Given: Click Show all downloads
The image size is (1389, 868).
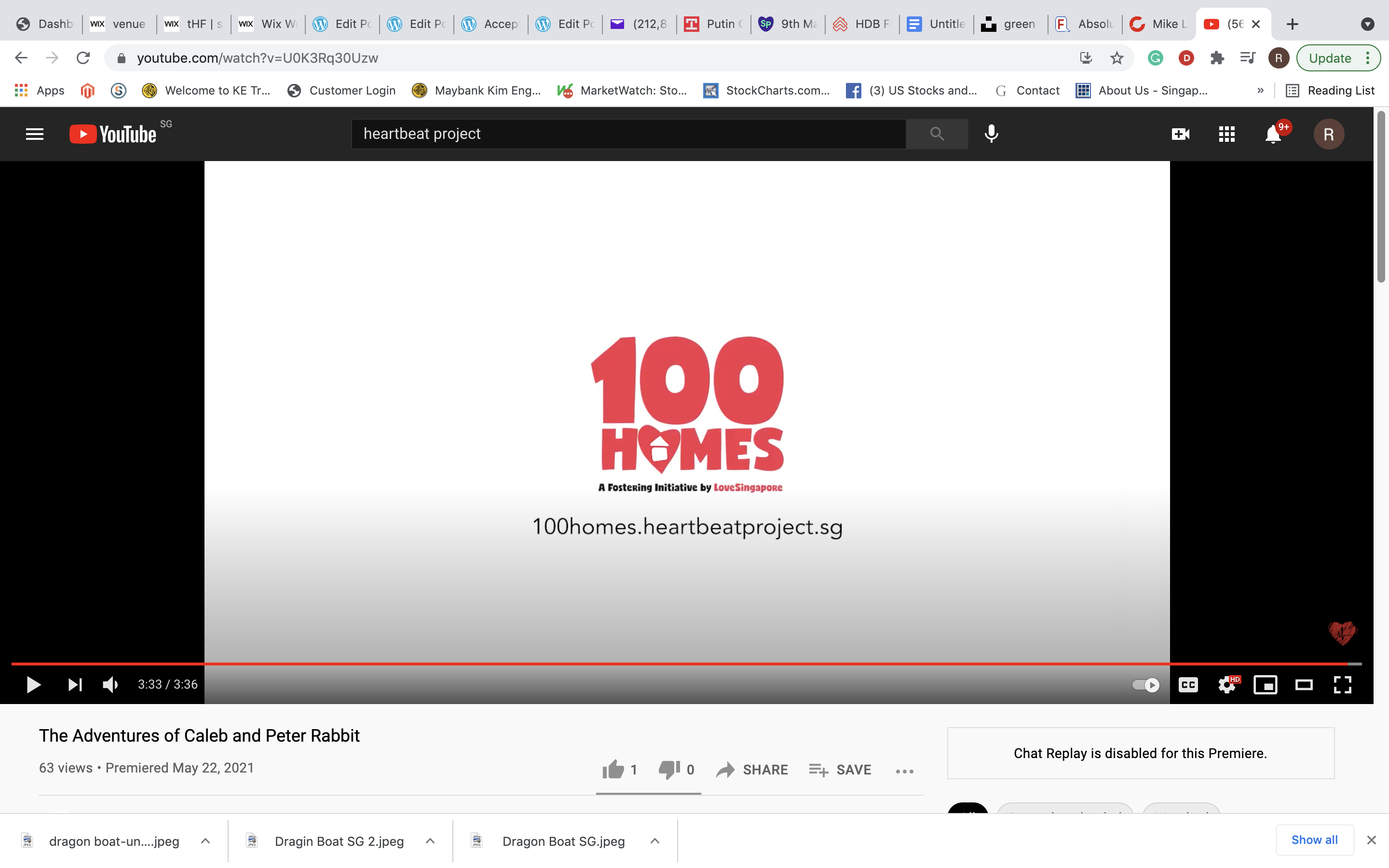Looking at the screenshot, I should pyautogui.click(x=1314, y=840).
